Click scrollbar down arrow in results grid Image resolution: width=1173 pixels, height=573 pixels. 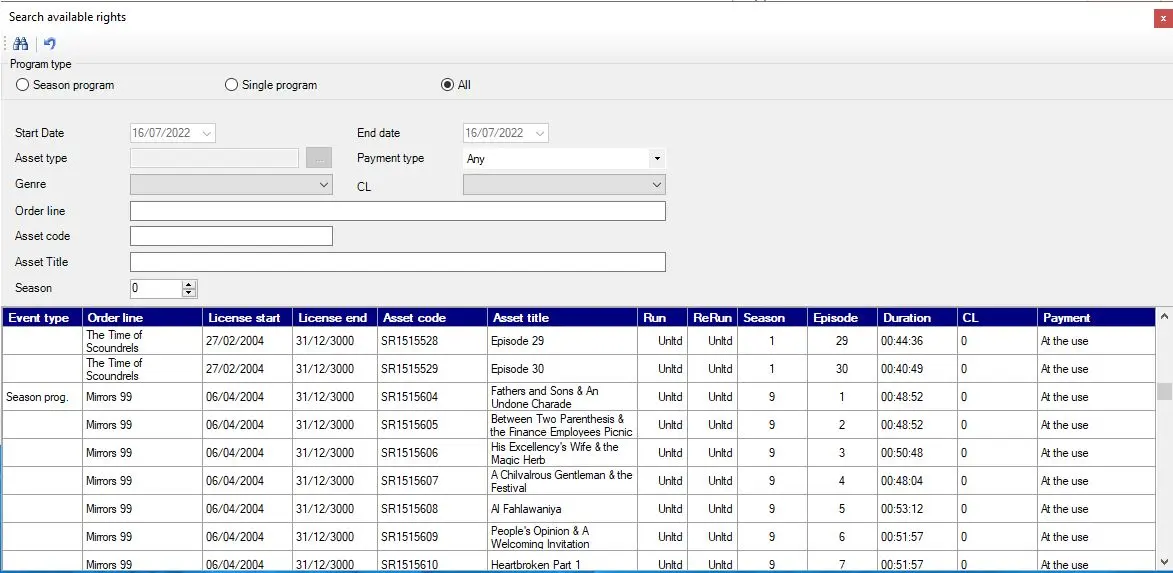(x=1163, y=561)
